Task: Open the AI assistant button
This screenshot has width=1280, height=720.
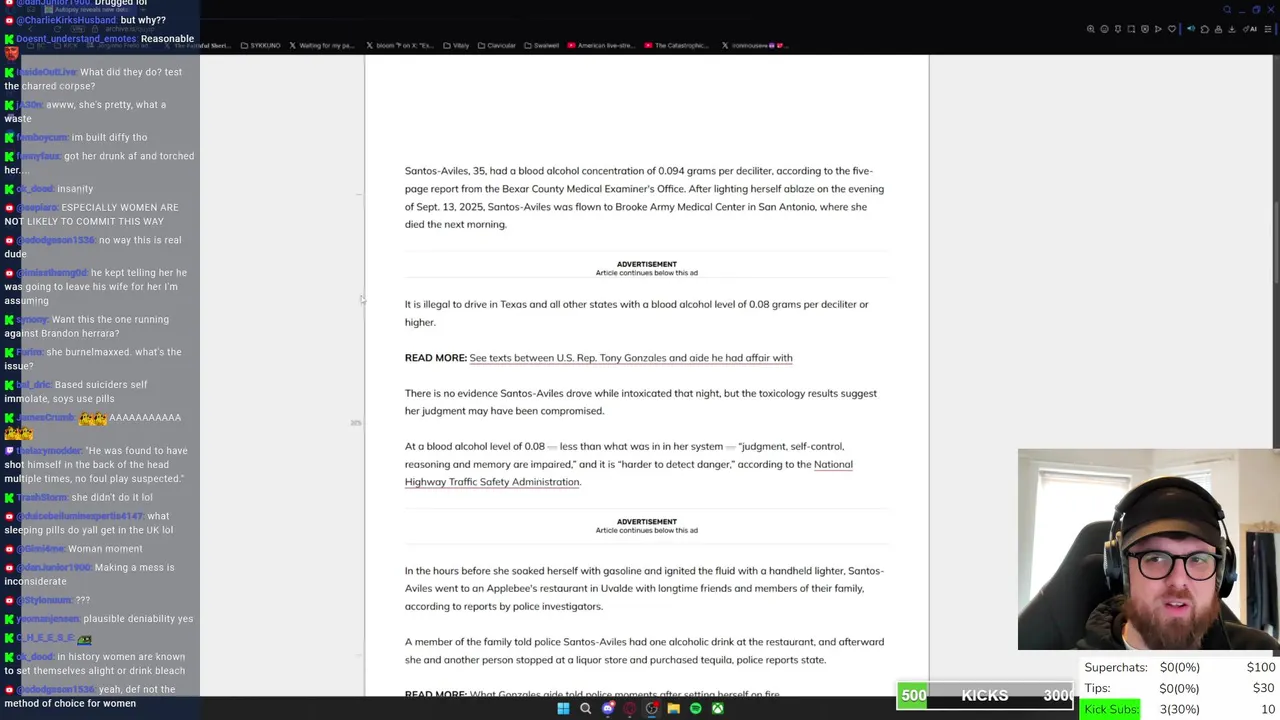Action: pyautogui.click(x=1248, y=29)
